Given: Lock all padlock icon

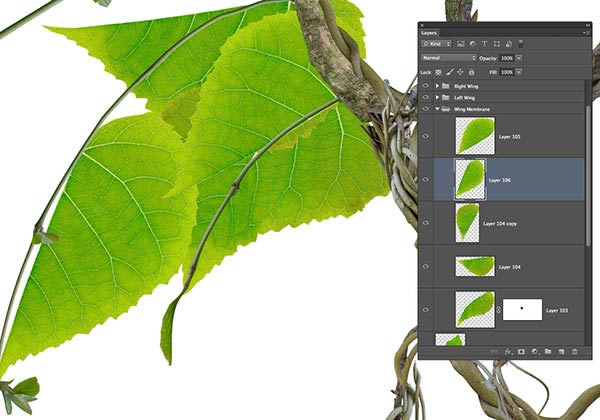Looking at the screenshot, I should point(471,72).
